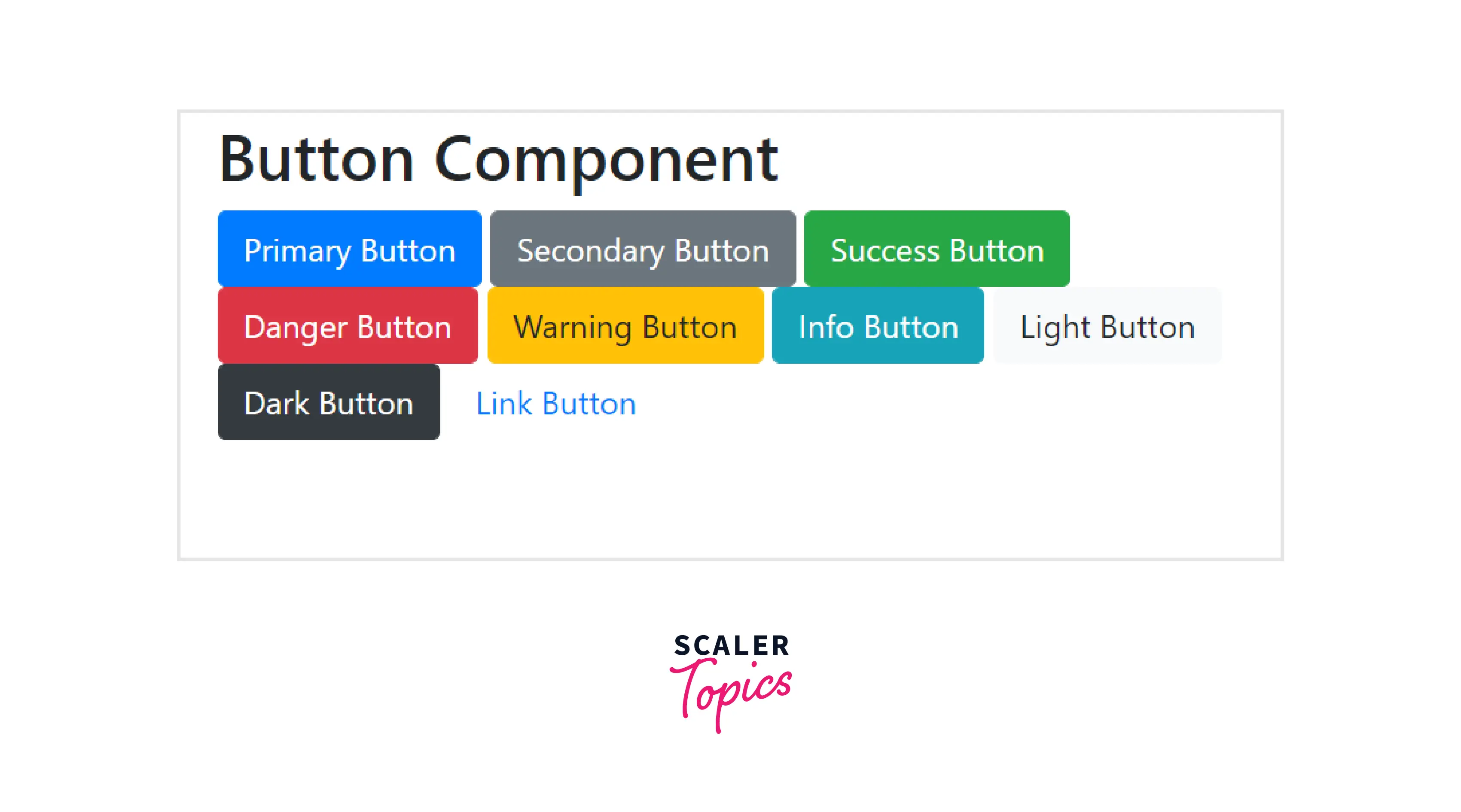Click the SCALER wordmark text
The height and width of the screenshot is (812, 1461).
[x=731, y=646]
